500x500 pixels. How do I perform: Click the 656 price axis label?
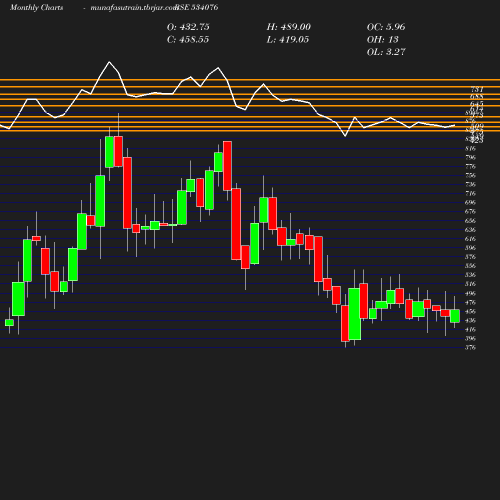(x=470, y=221)
